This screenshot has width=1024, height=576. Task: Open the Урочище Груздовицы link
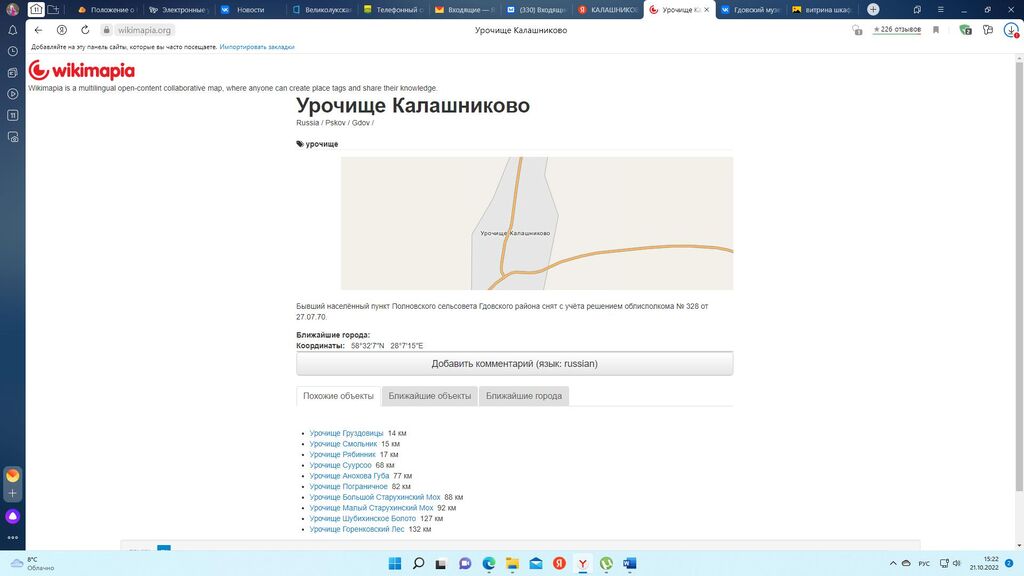[x=346, y=433]
